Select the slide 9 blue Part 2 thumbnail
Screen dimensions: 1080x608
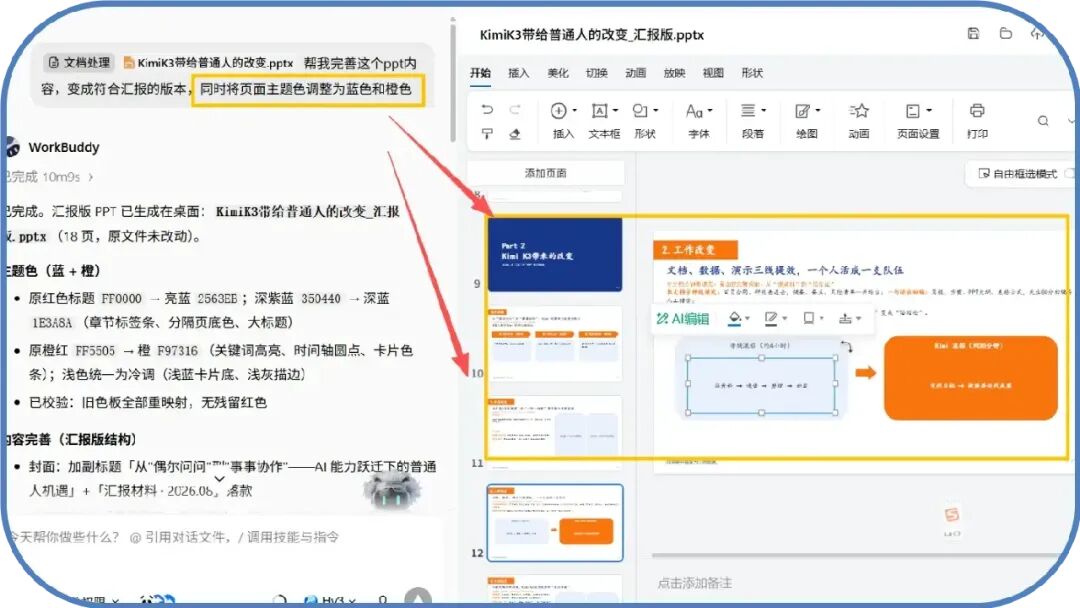point(554,254)
